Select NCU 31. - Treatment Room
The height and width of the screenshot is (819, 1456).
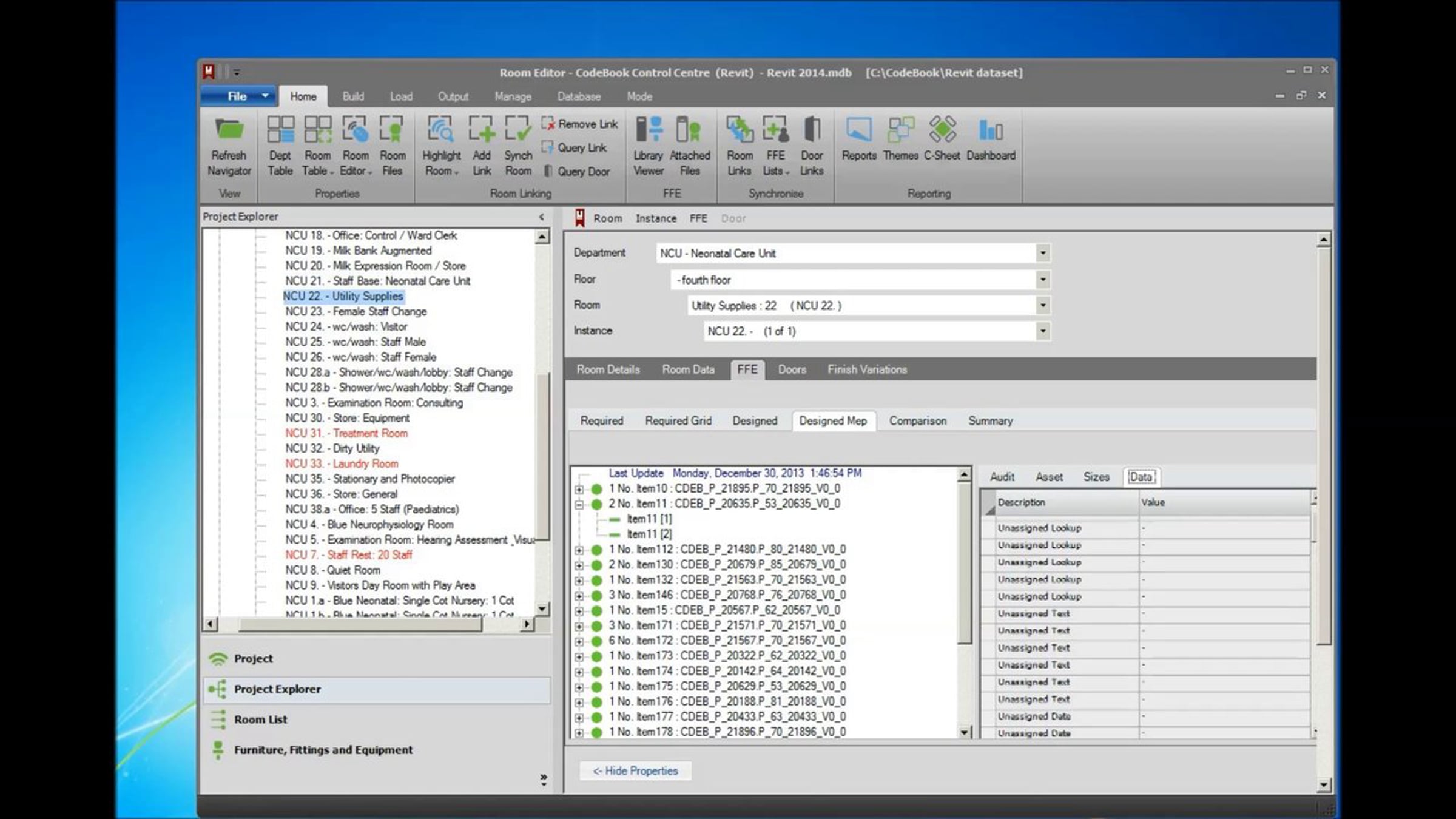(x=346, y=433)
